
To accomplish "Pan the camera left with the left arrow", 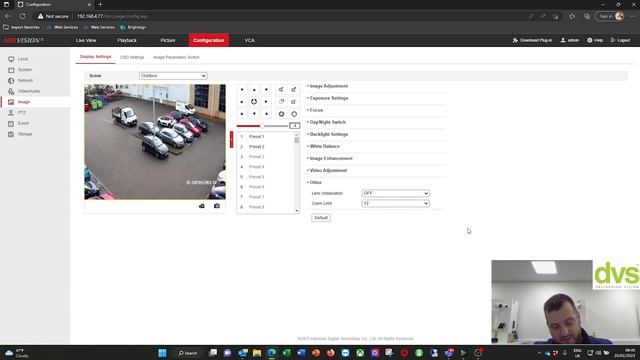I will (242, 102).
